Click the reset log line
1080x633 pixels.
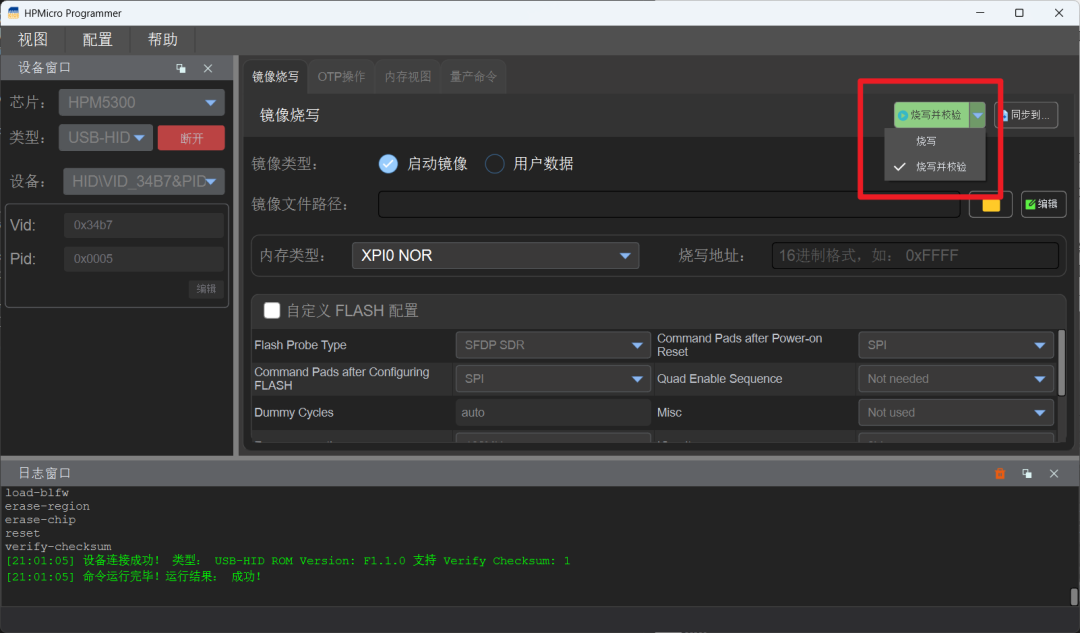click(23, 533)
